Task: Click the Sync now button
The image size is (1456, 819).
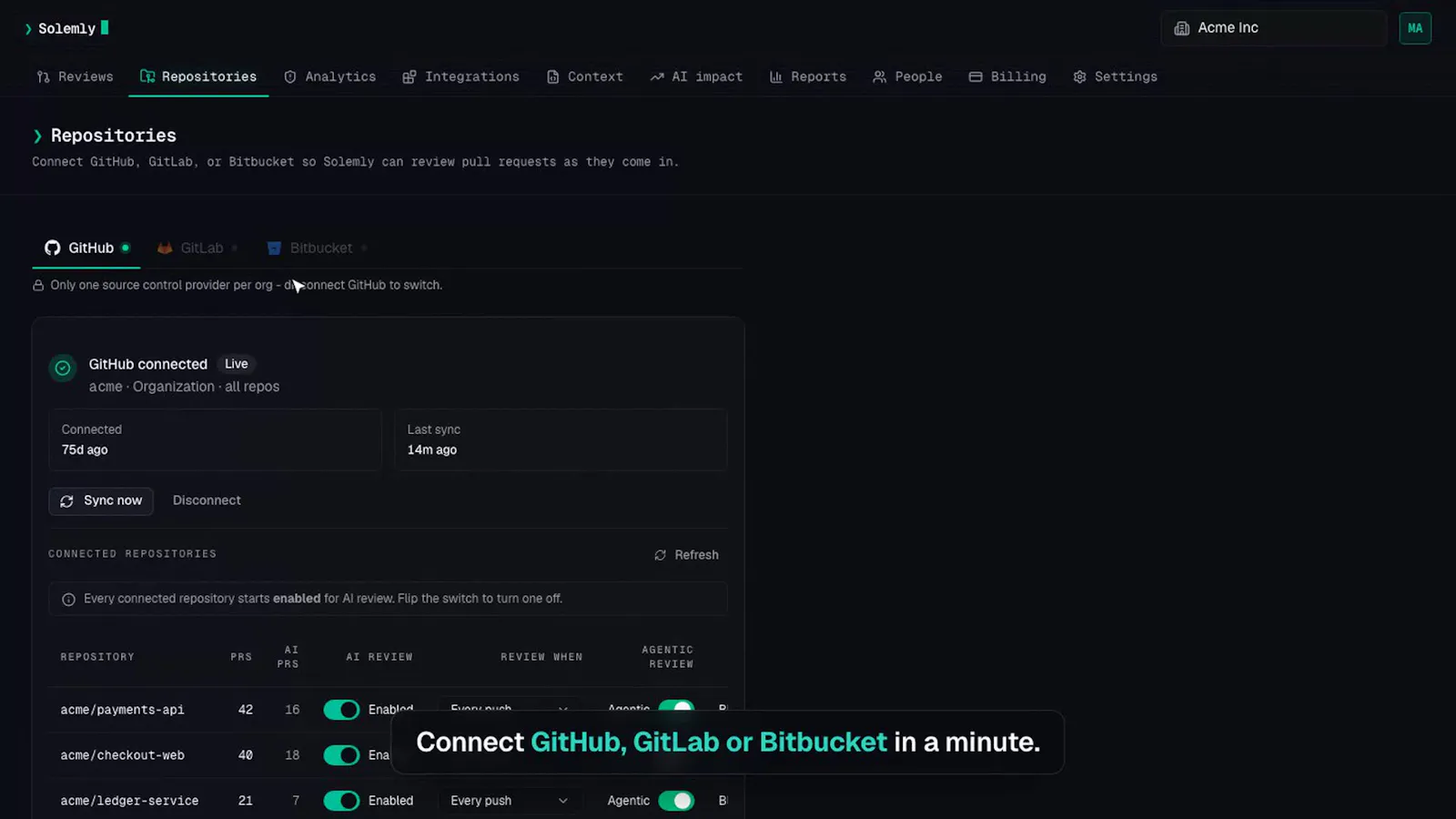Action: point(101,500)
